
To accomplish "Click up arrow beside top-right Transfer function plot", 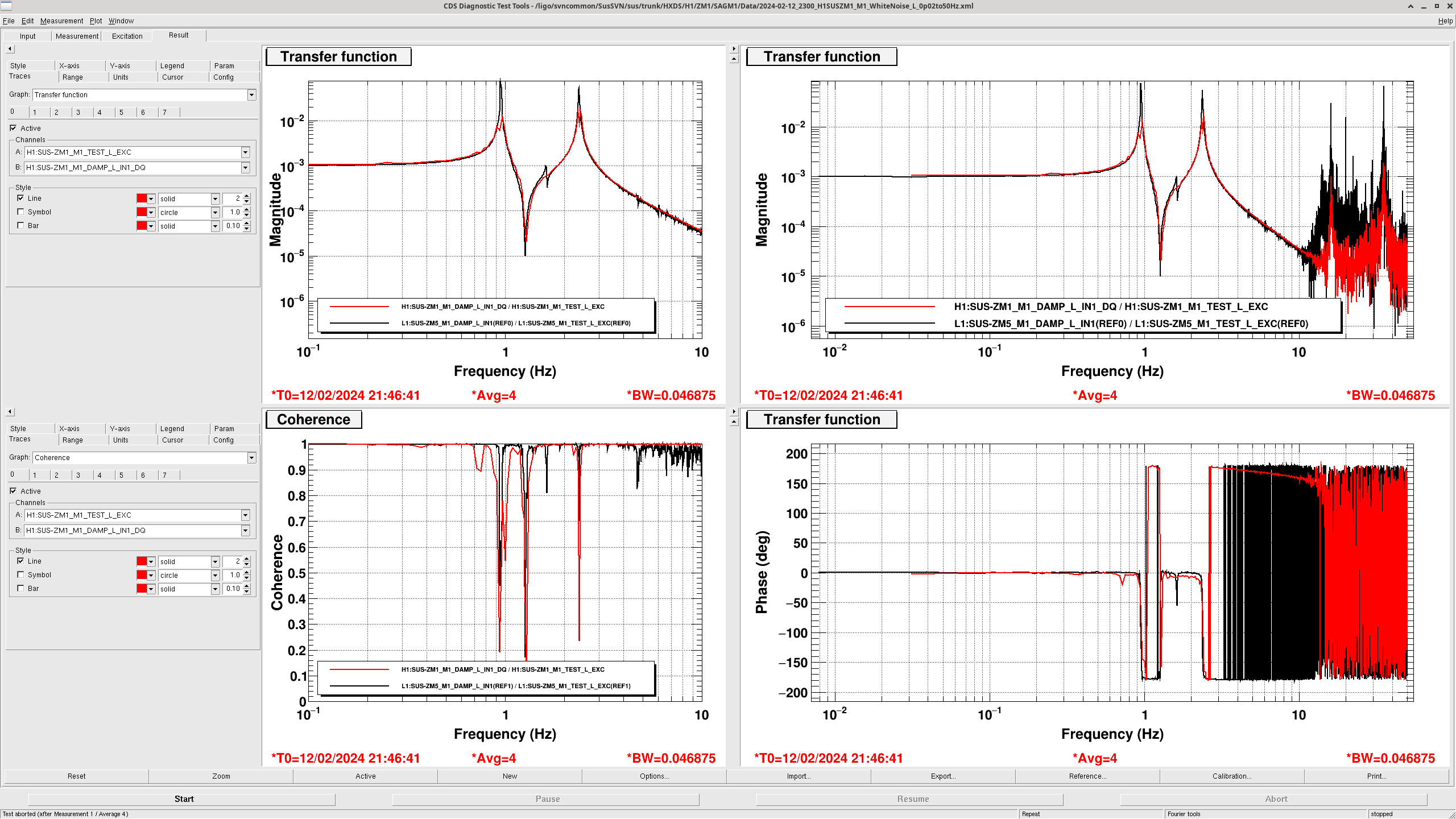I will pos(734,59).
